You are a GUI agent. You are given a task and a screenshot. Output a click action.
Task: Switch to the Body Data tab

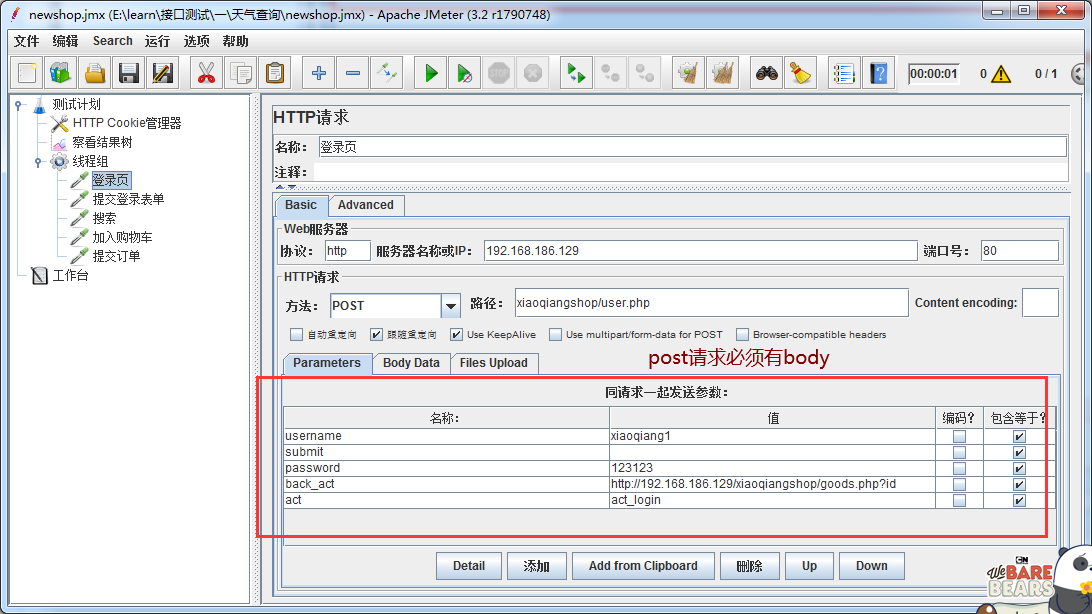[411, 363]
